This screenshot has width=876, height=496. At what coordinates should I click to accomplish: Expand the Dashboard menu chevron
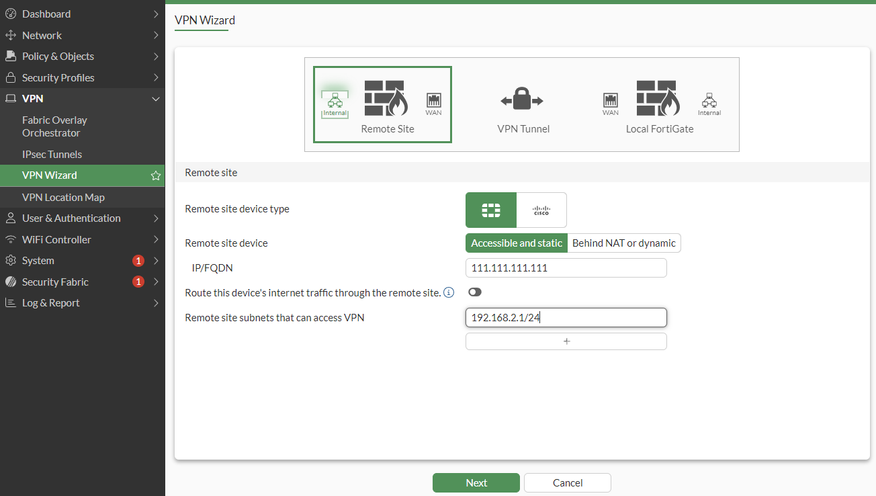156,14
